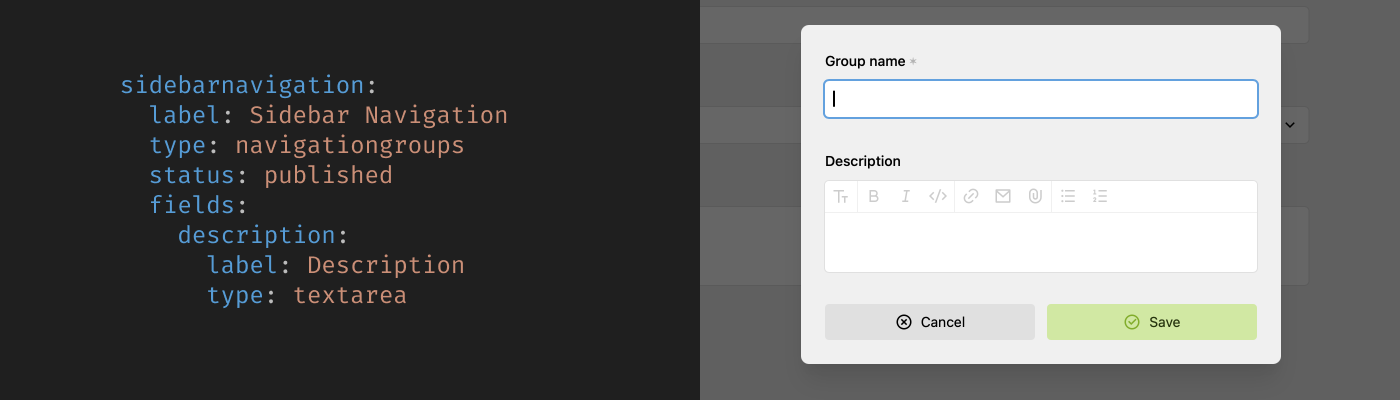Click the published status value in code
This screenshot has height=400, width=1400.
tap(328, 175)
